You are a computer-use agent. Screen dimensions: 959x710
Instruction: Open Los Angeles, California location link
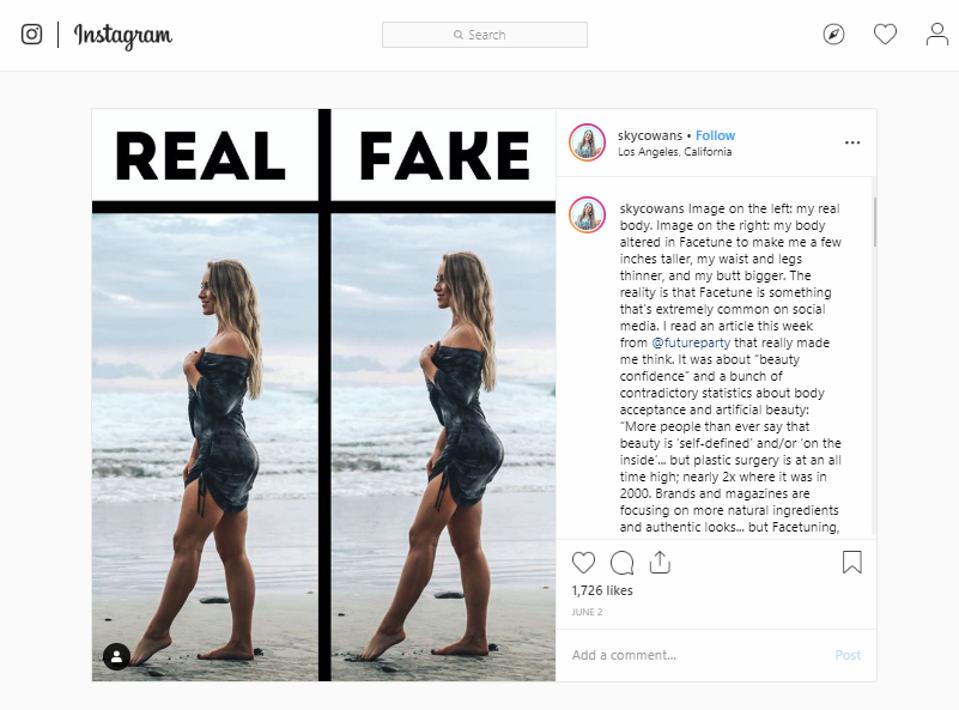(x=674, y=152)
